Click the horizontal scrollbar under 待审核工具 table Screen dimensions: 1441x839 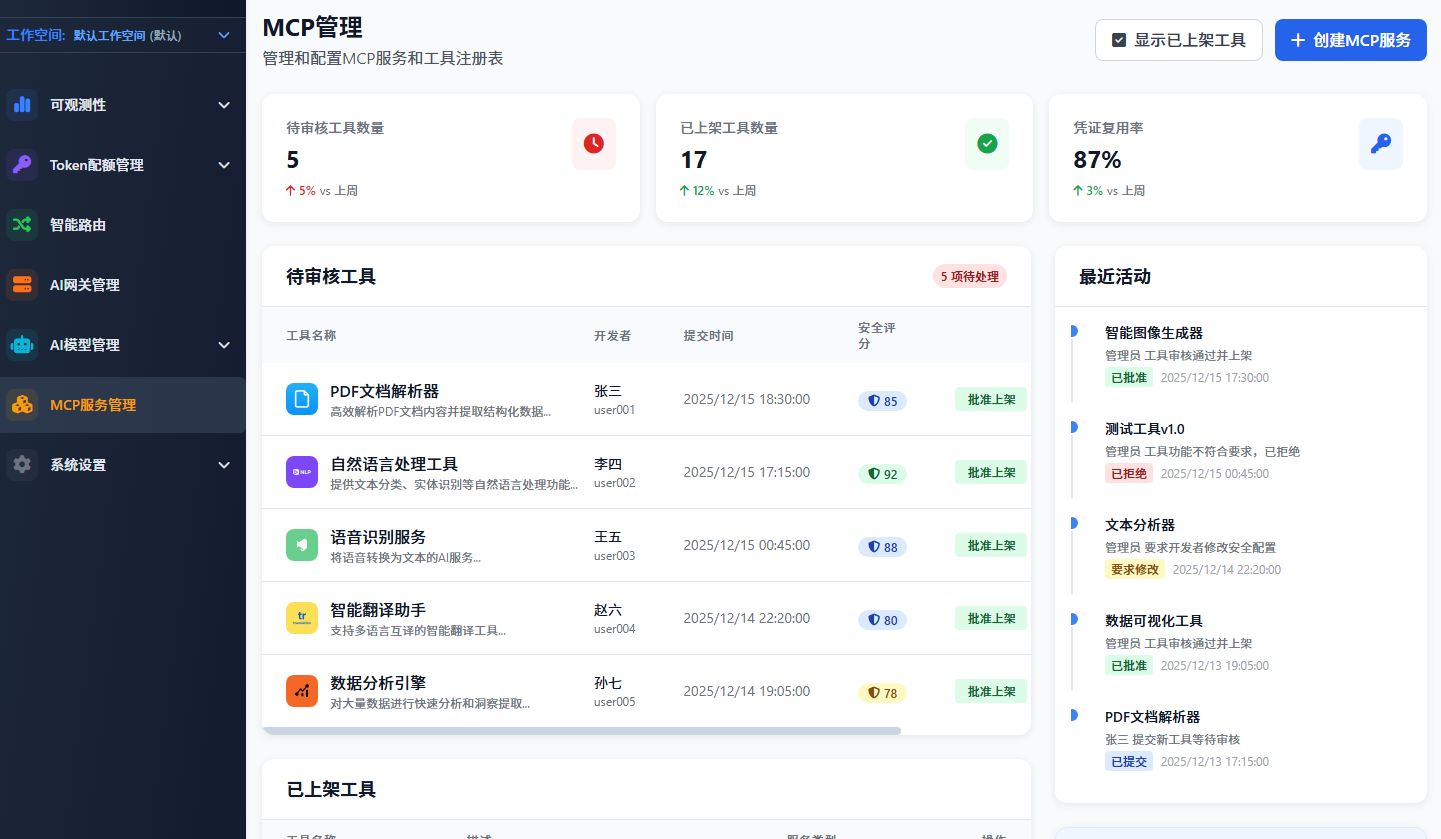(582, 731)
